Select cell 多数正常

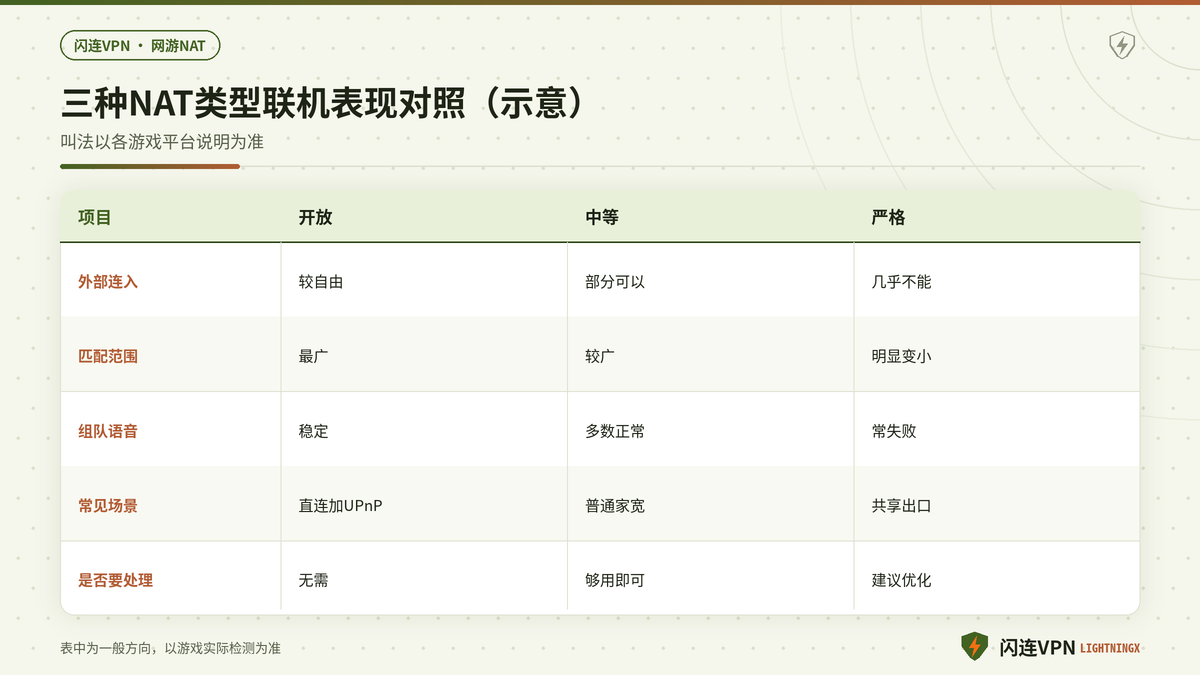click(615, 431)
